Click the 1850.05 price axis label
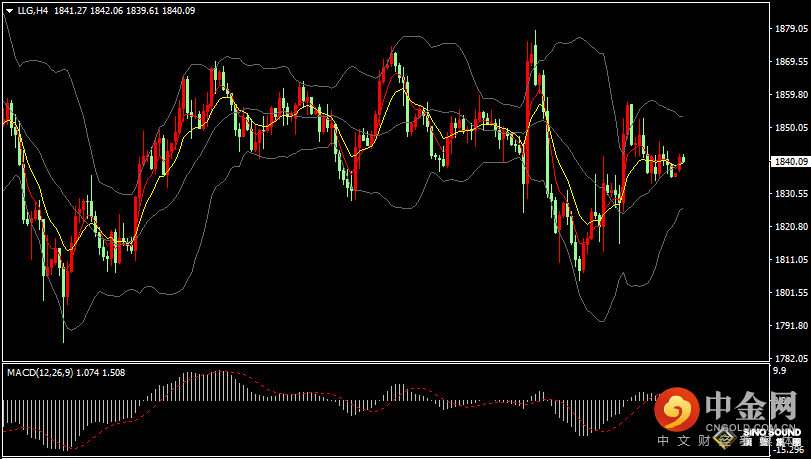 pyautogui.click(x=791, y=127)
